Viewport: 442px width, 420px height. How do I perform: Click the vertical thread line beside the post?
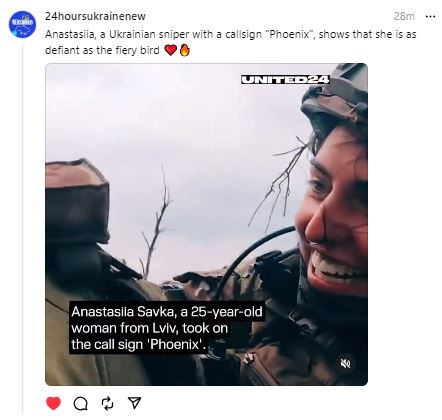click(23, 230)
